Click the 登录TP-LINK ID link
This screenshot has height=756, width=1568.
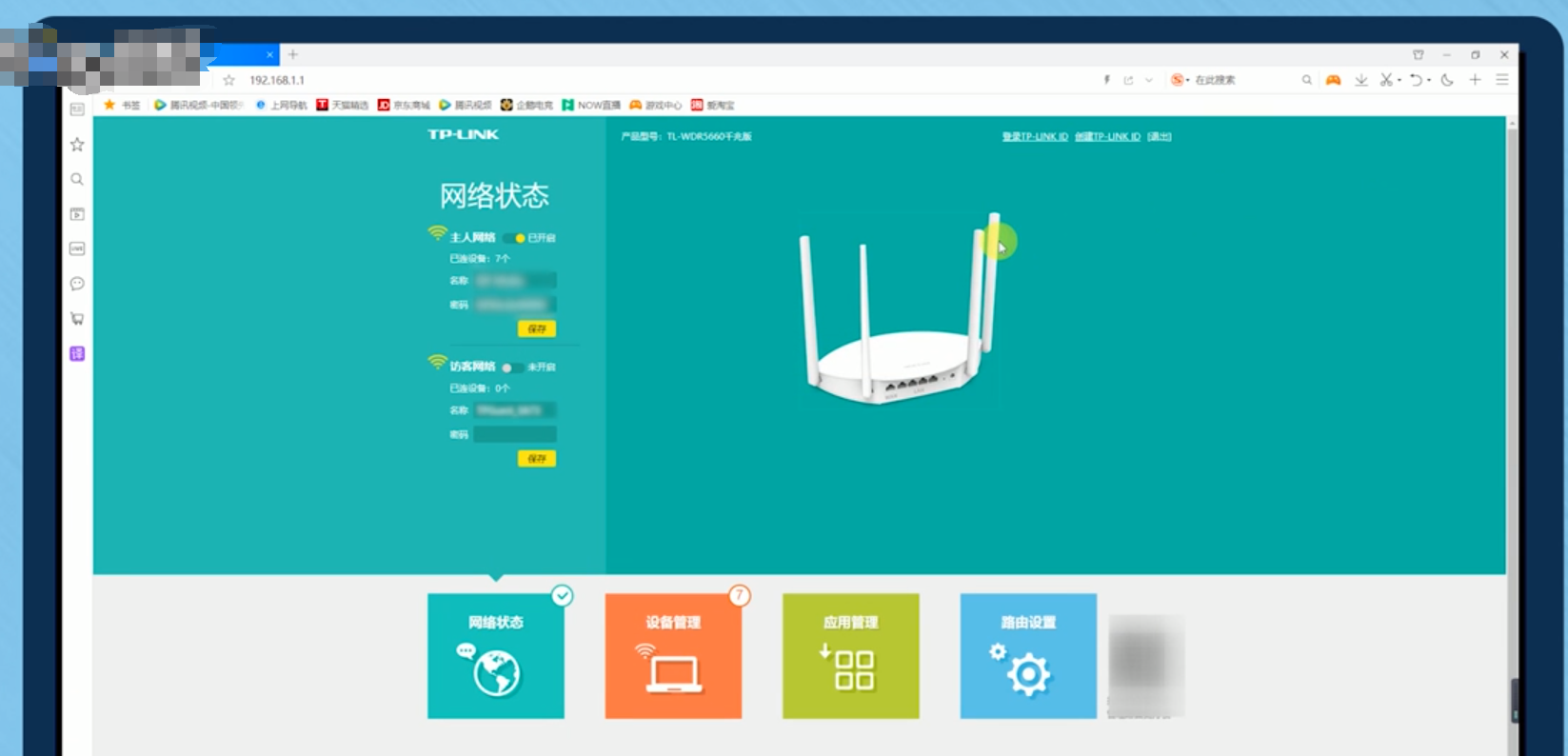tap(1034, 137)
